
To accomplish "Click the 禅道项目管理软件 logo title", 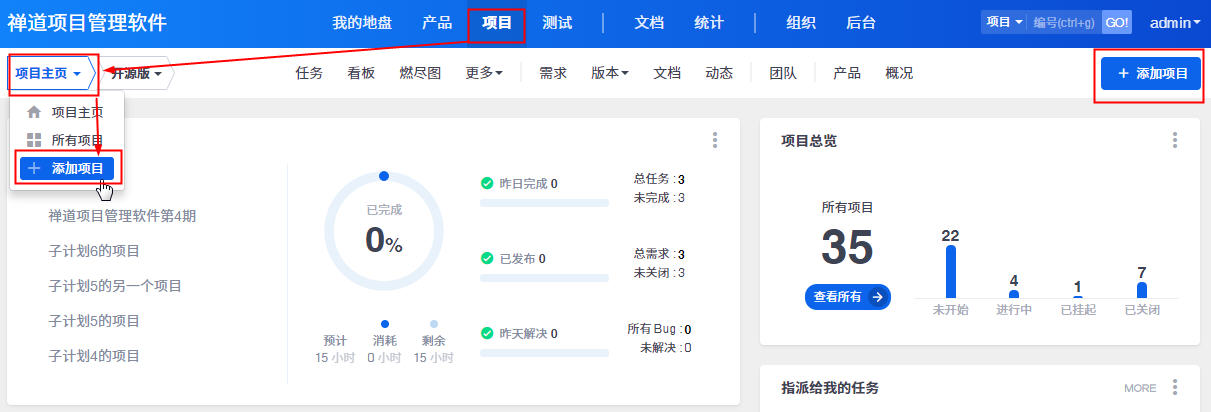I will click(x=87, y=22).
